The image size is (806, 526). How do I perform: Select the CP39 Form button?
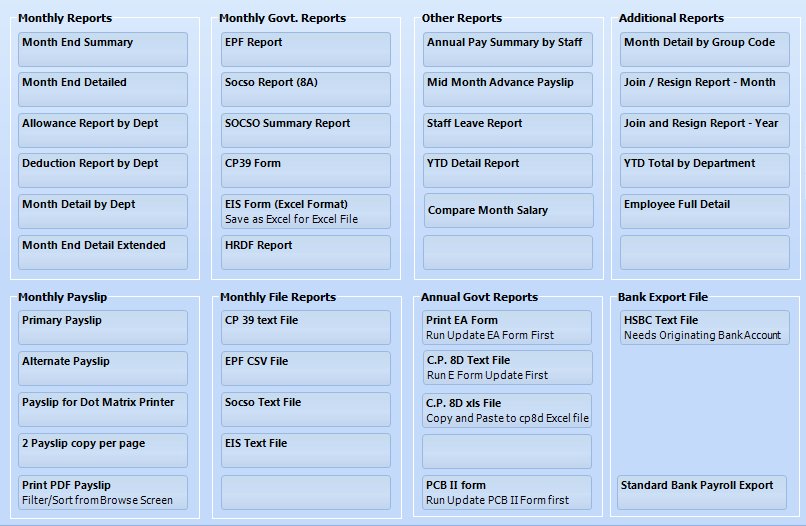tap(305, 170)
